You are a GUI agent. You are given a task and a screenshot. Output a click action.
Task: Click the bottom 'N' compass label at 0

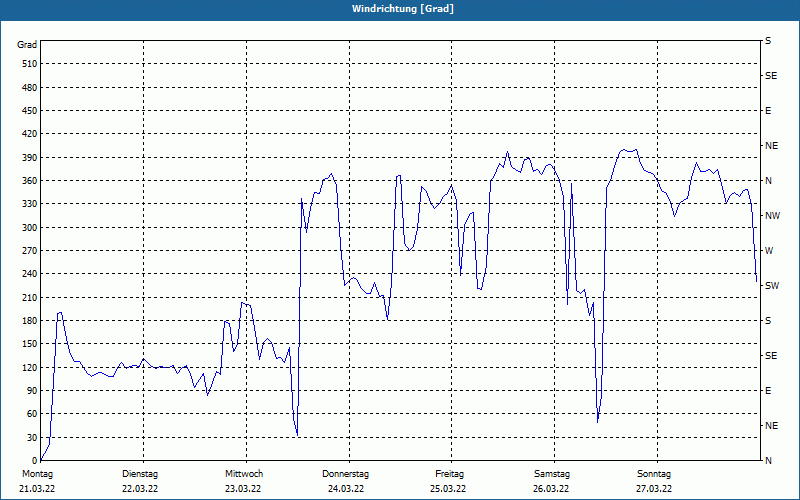769,460
